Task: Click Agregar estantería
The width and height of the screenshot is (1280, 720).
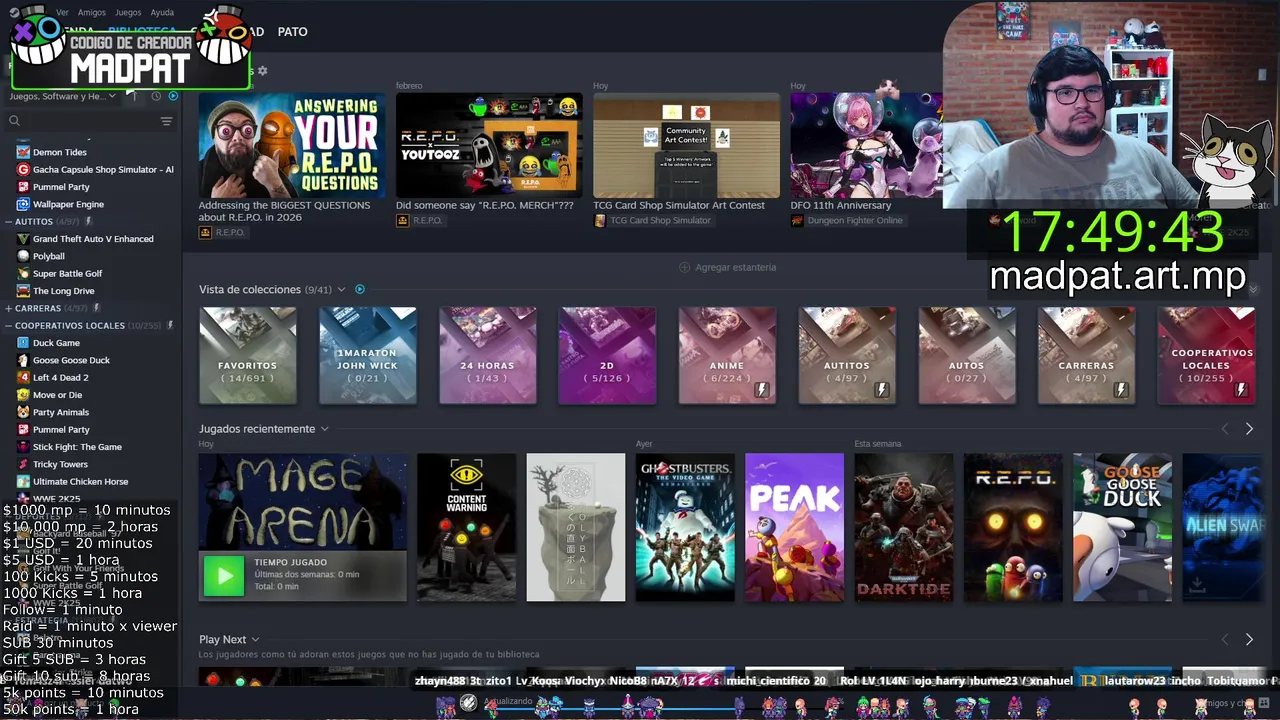Action: pos(728,267)
